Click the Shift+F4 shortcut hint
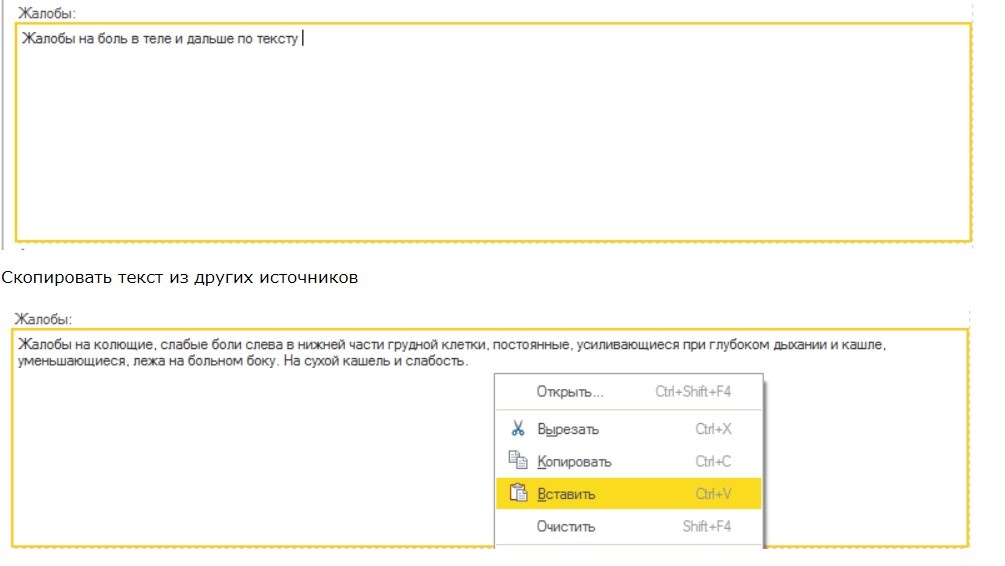 click(x=706, y=526)
